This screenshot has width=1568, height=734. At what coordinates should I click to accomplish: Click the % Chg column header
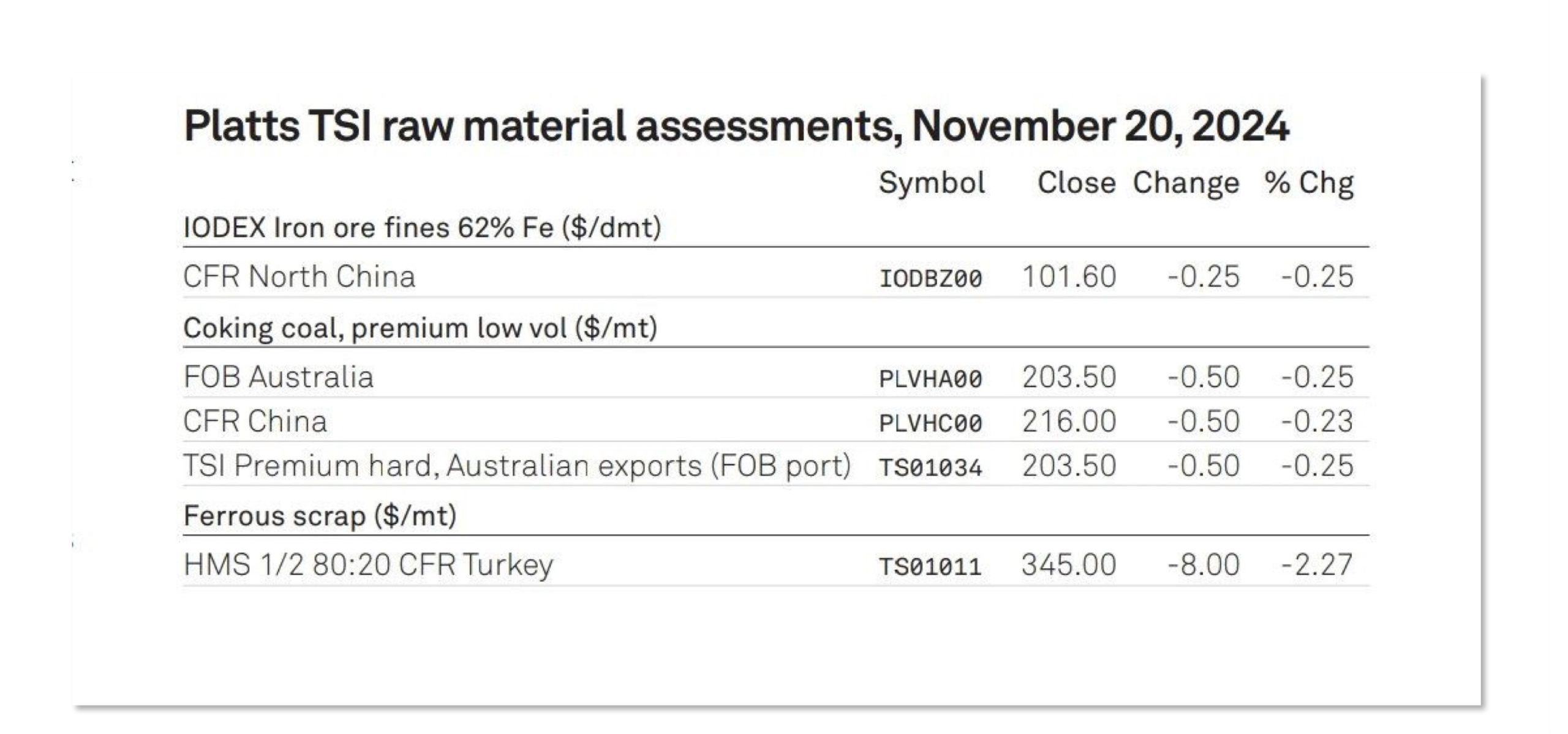[1309, 183]
